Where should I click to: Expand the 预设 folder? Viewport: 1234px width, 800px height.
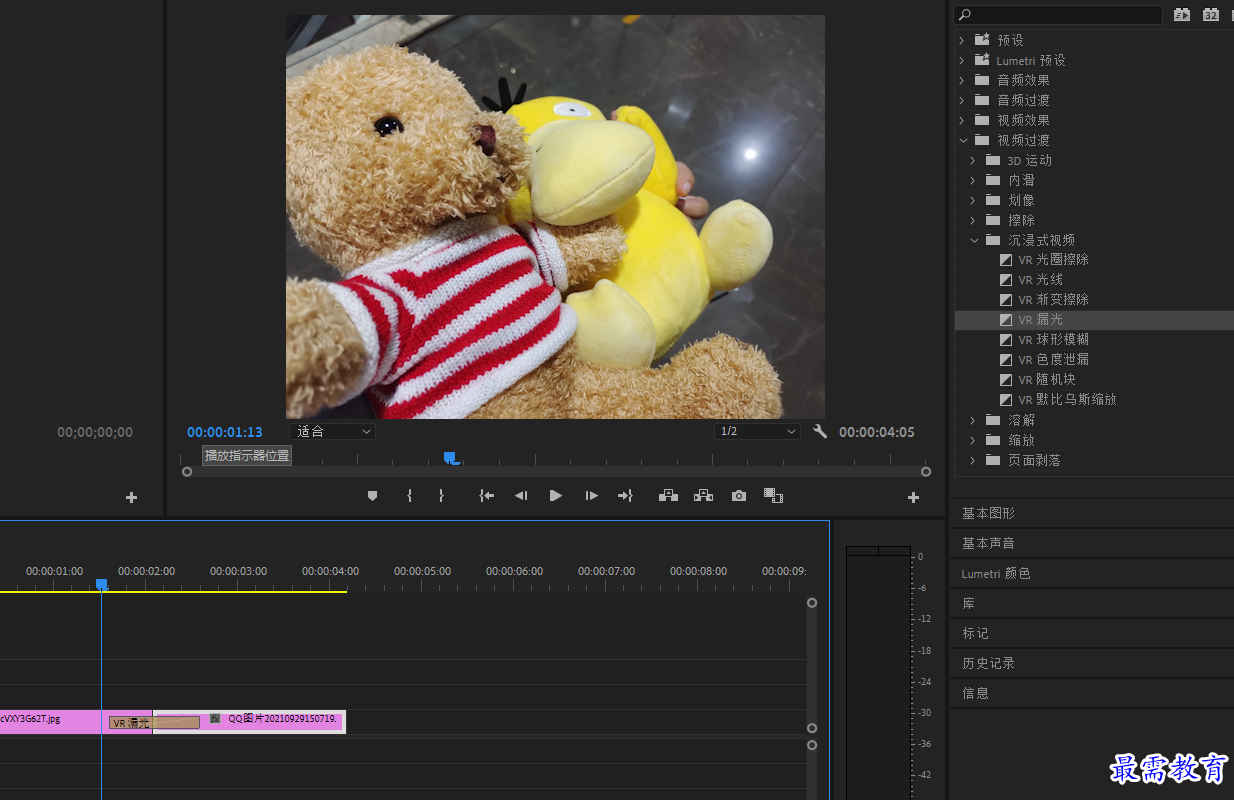coord(962,40)
